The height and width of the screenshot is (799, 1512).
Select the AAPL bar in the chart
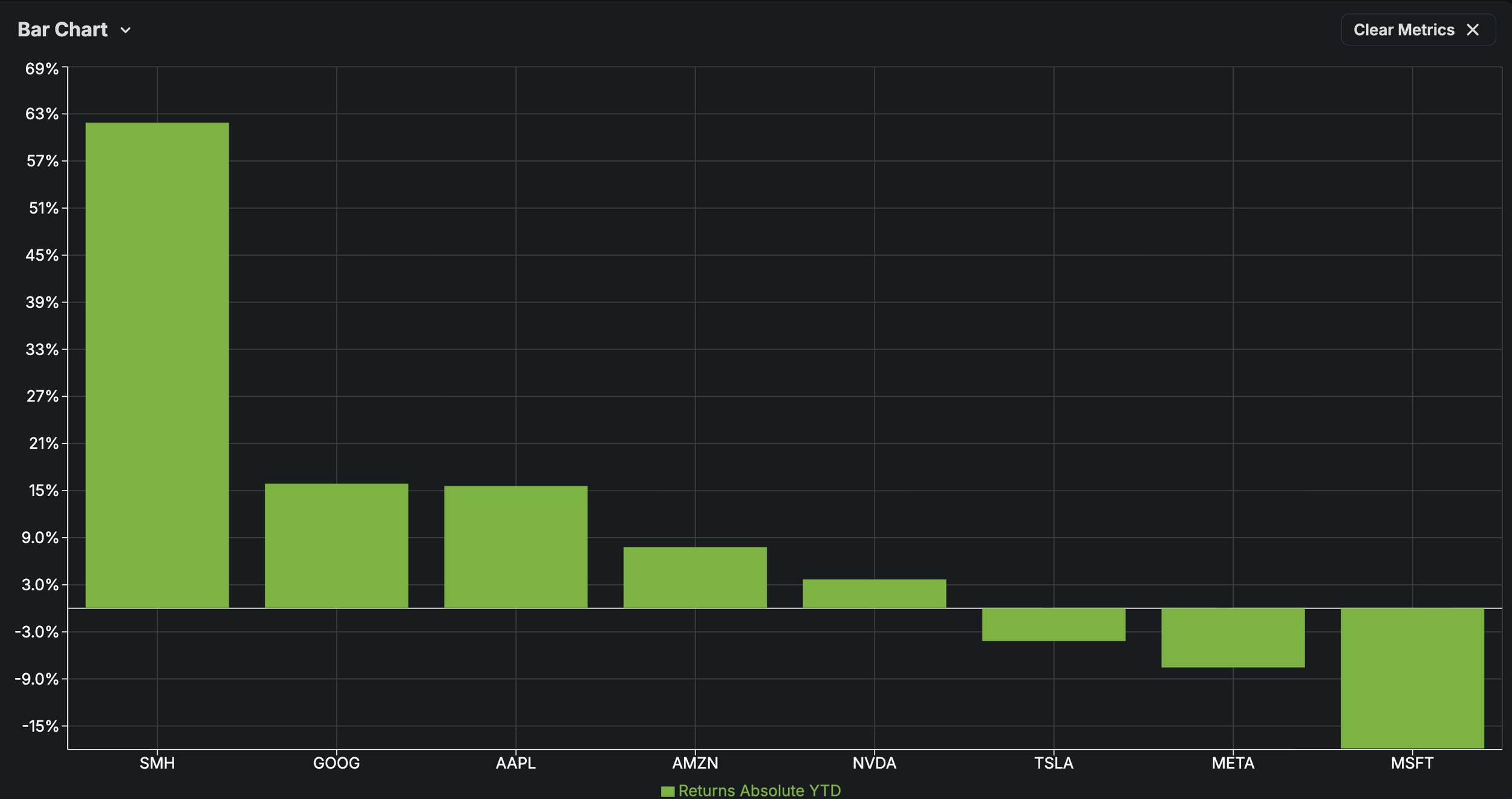[516, 547]
